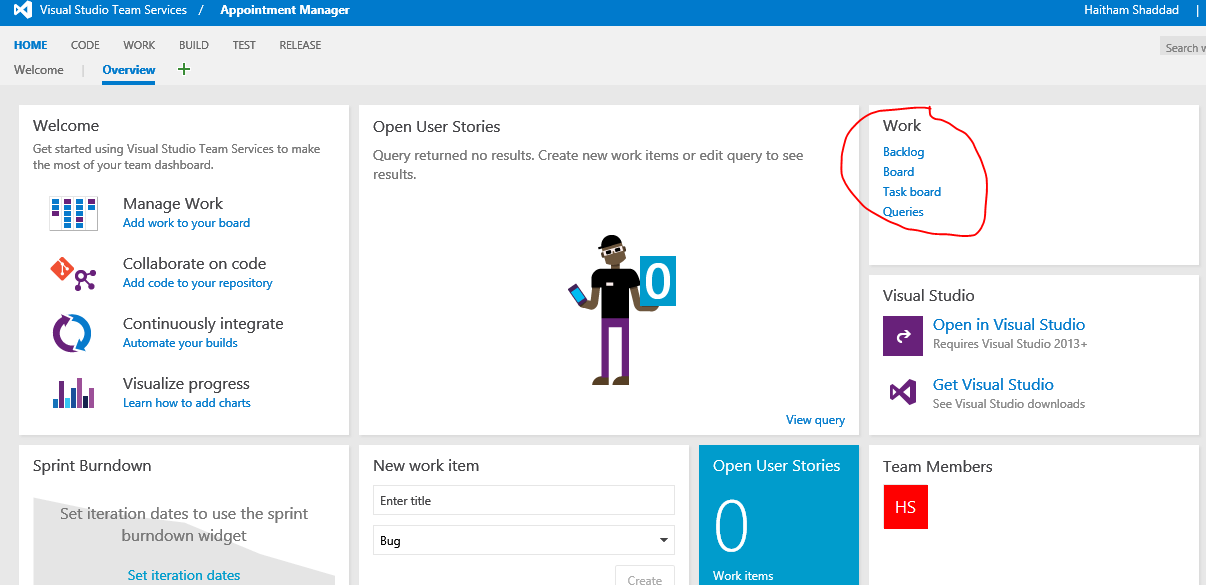Click the Get Visual Studio logo icon
The image size is (1206, 585).
(x=903, y=394)
